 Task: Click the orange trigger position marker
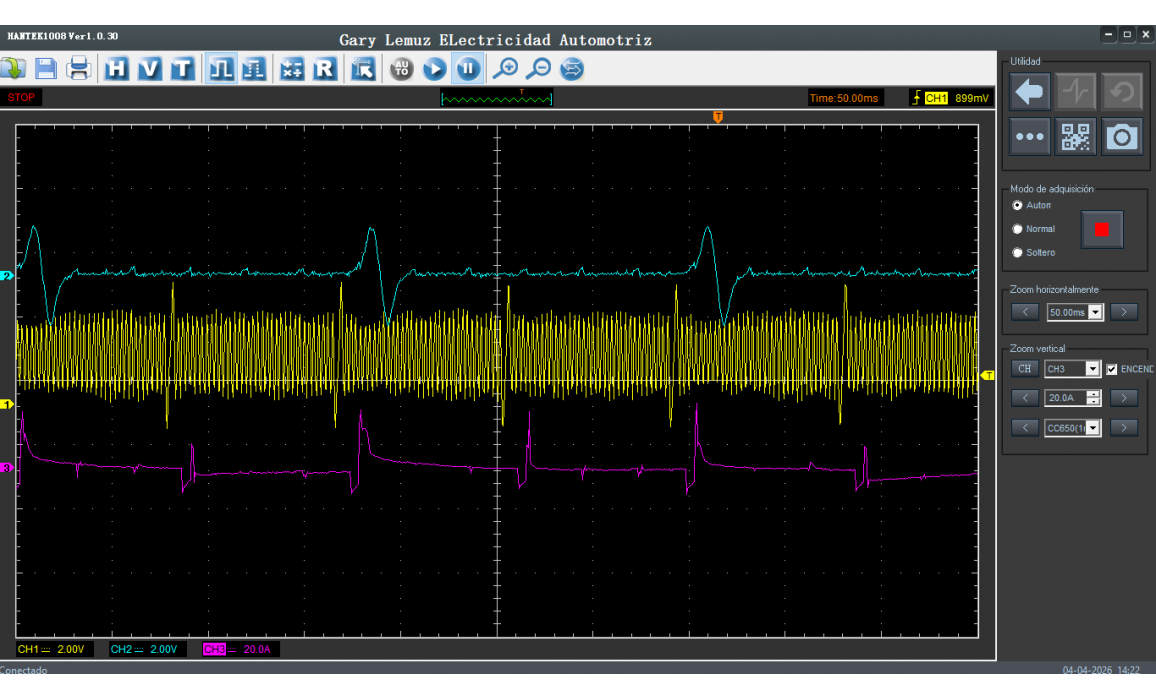click(x=718, y=118)
